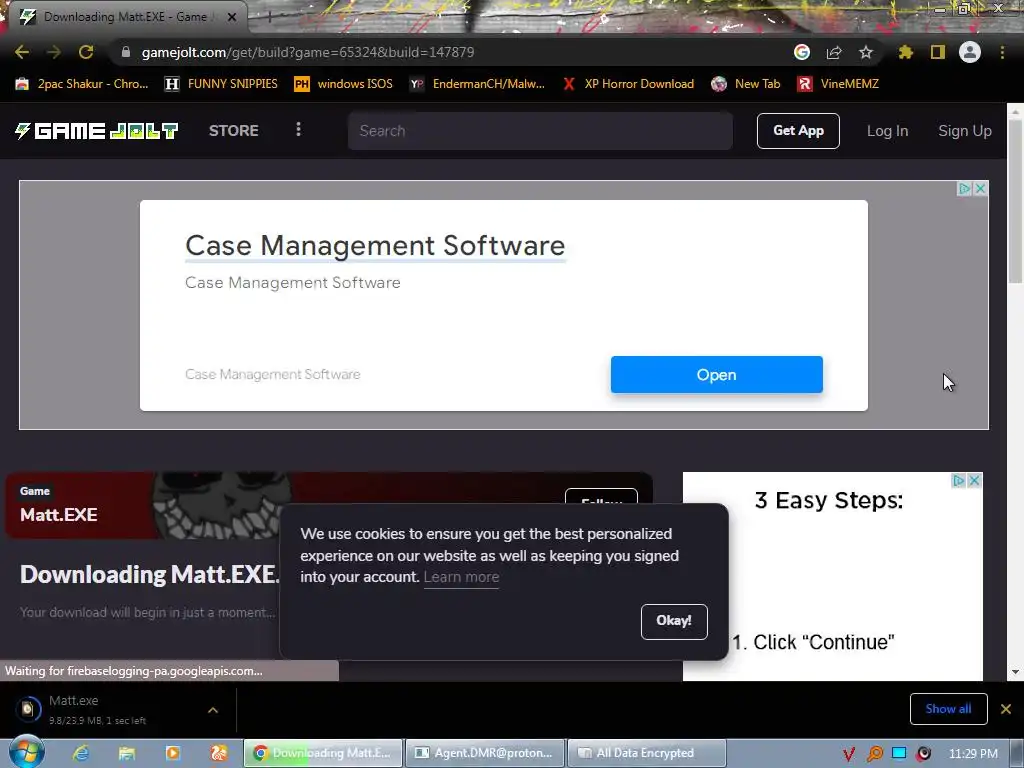
Task: Expand the Game Jolt more options dots
Action: (x=298, y=129)
